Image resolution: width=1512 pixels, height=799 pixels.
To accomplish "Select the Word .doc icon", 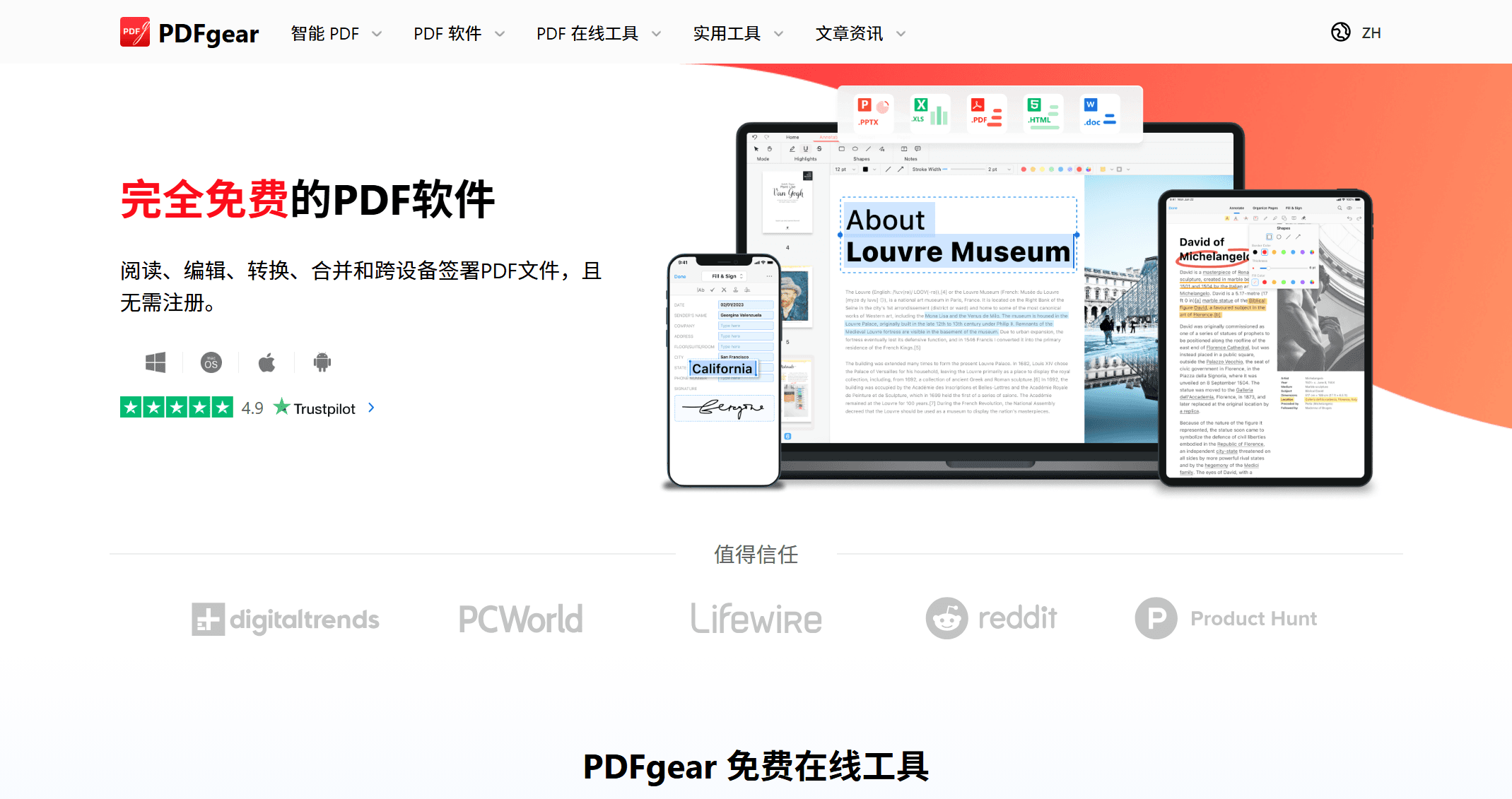I will pos(1098,112).
